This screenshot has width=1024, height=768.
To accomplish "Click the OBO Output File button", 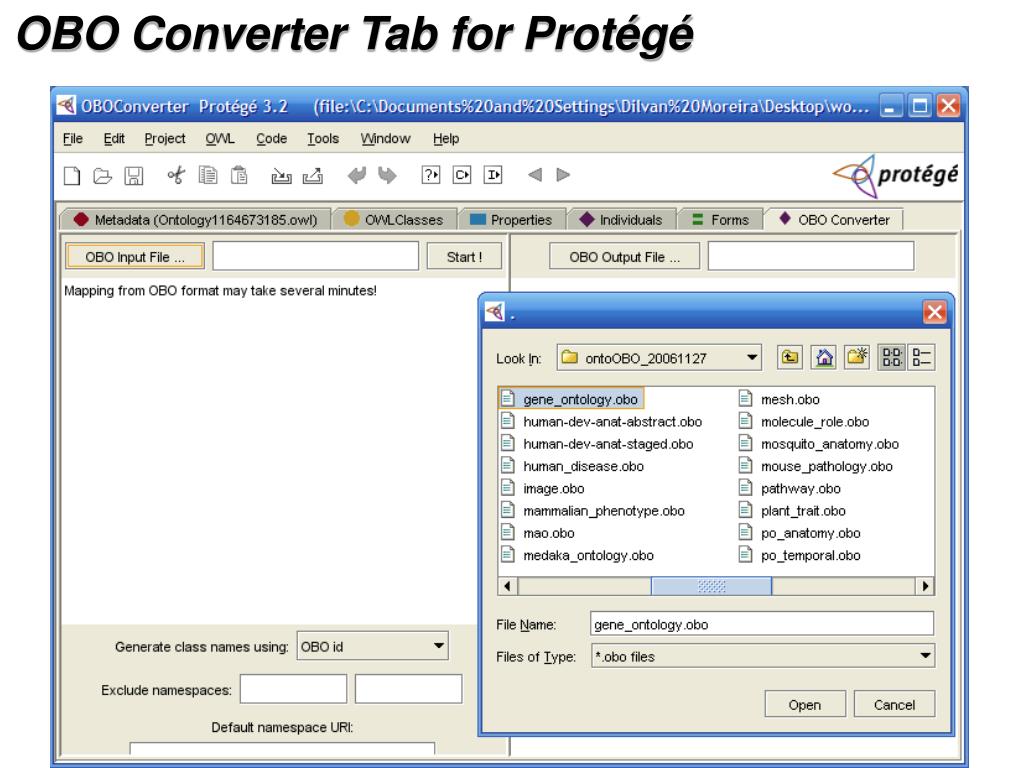I will coord(624,257).
